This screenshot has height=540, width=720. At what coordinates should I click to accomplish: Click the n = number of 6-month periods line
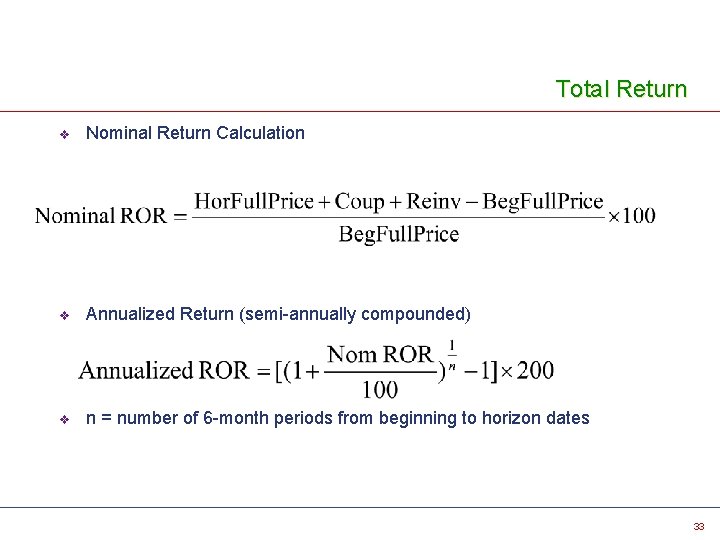[338, 418]
